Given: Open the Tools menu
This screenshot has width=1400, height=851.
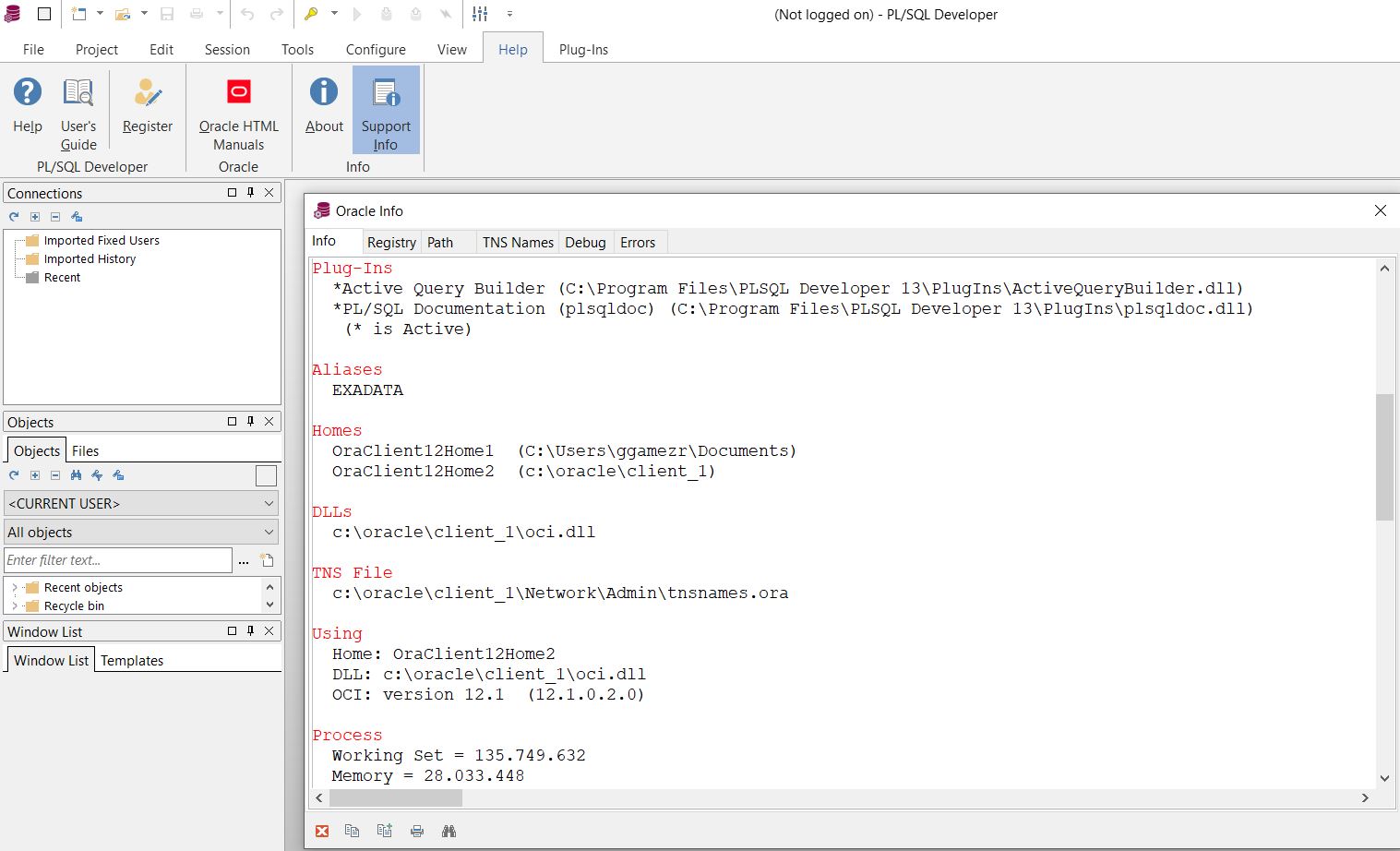Looking at the screenshot, I should [297, 49].
